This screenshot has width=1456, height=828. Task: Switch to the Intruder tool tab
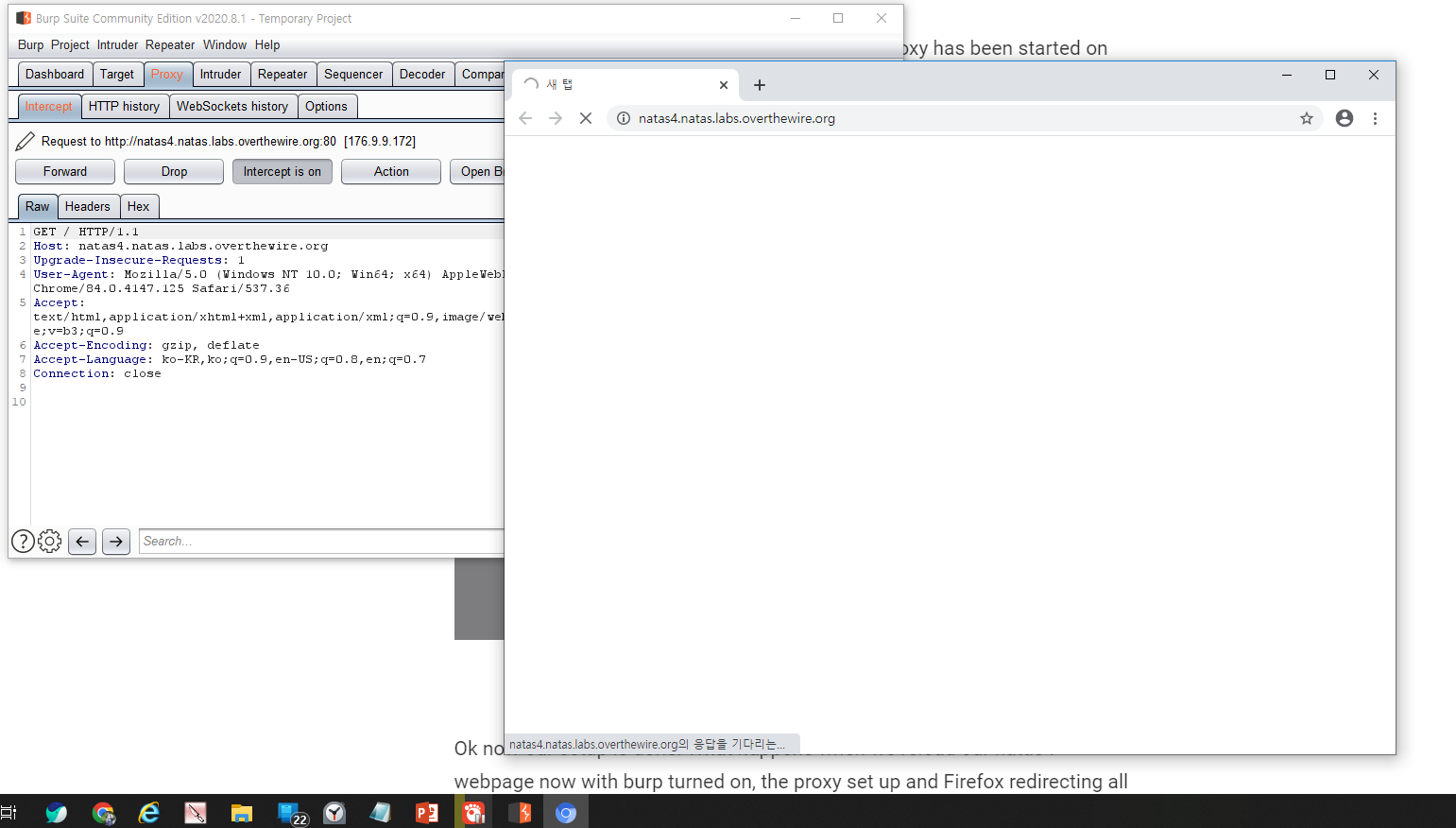pyautogui.click(x=220, y=75)
